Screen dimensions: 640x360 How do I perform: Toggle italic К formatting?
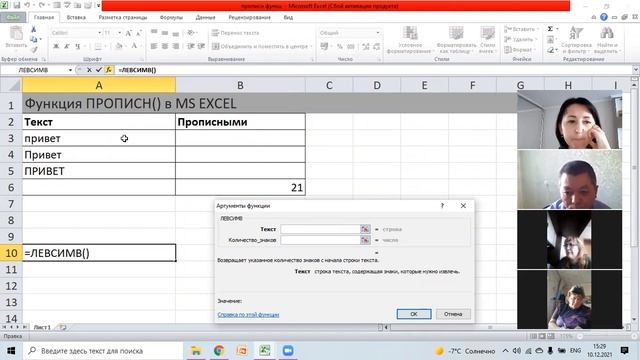pos(67,46)
